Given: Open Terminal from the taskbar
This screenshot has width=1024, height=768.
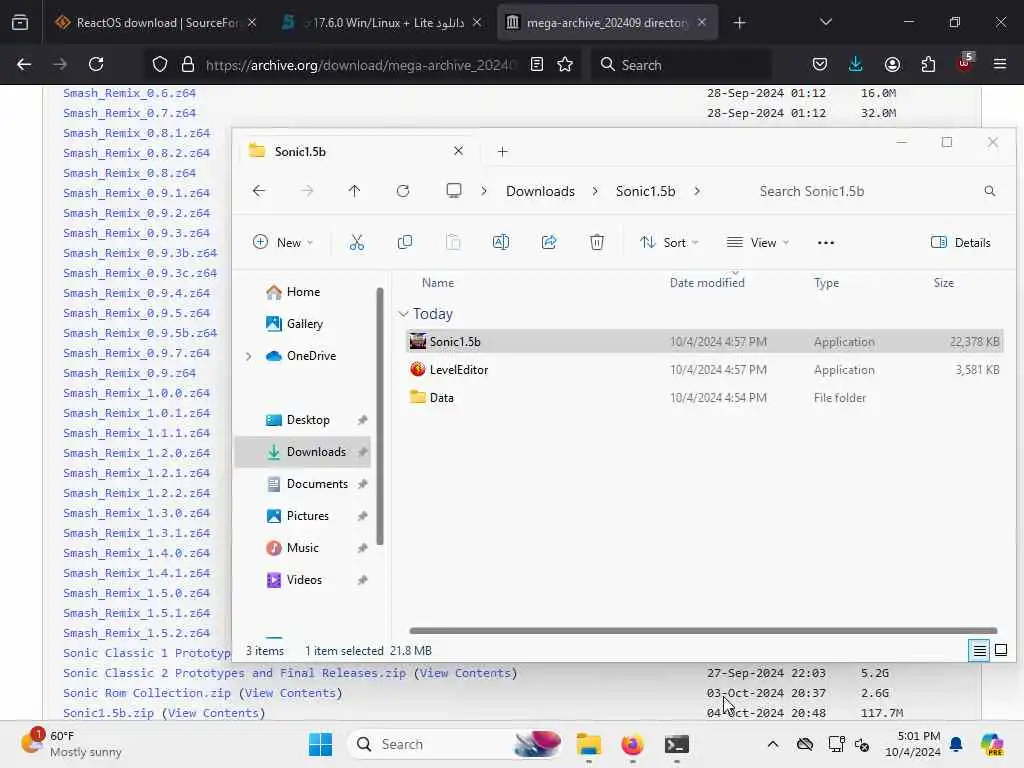Looking at the screenshot, I should click(x=677, y=744).
